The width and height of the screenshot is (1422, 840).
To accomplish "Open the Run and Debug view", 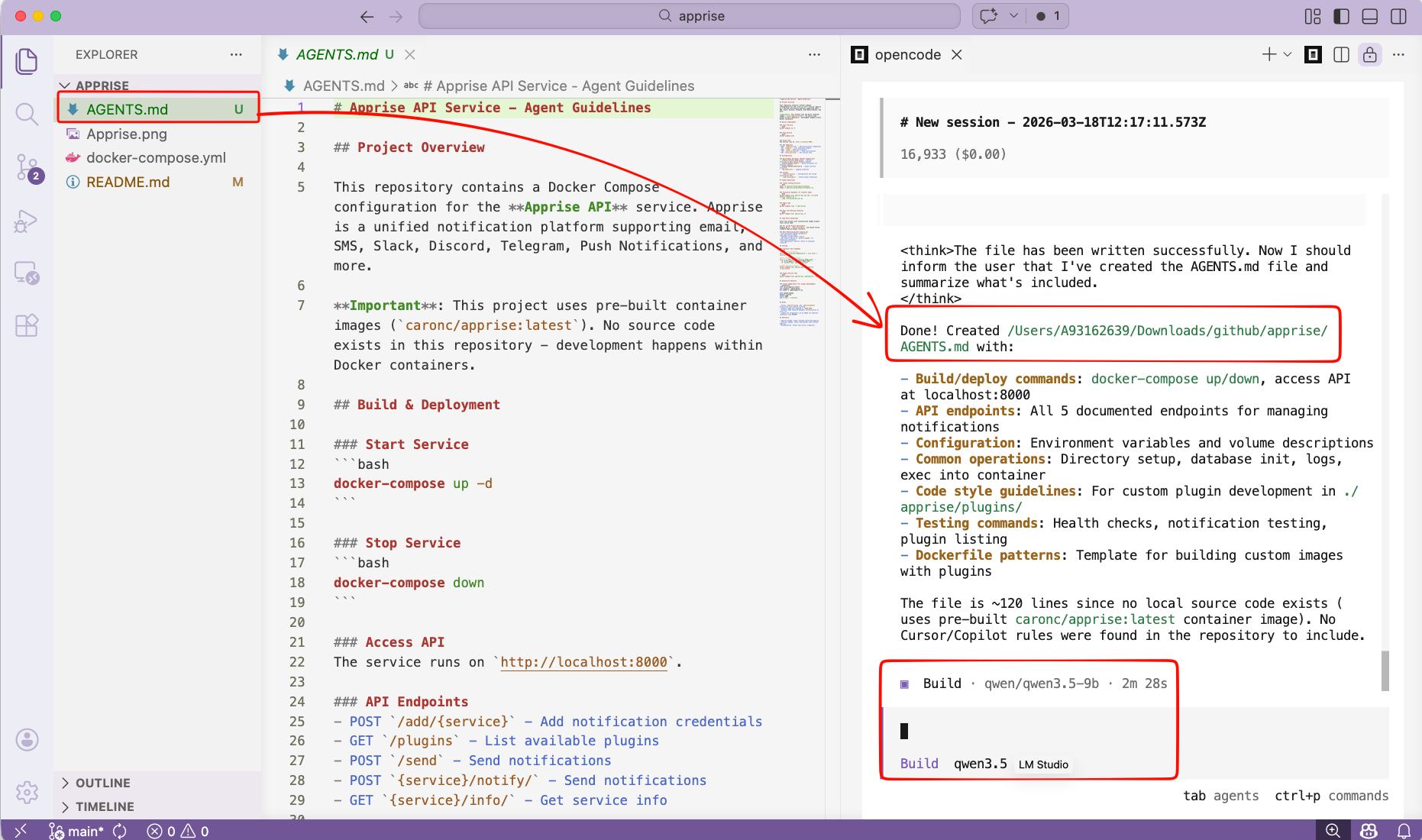I will coord(27,221).
